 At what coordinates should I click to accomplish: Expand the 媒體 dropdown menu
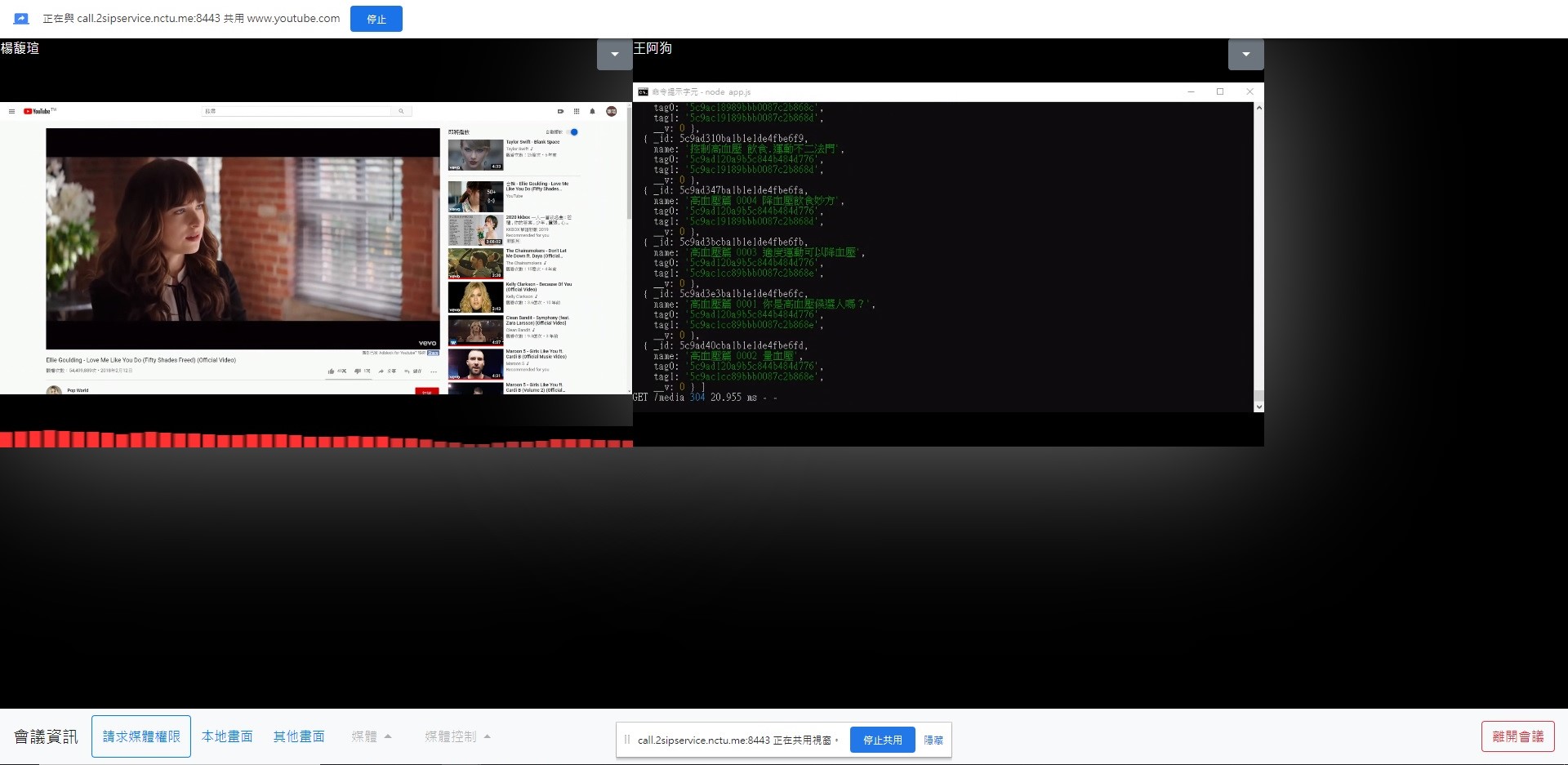372,736
